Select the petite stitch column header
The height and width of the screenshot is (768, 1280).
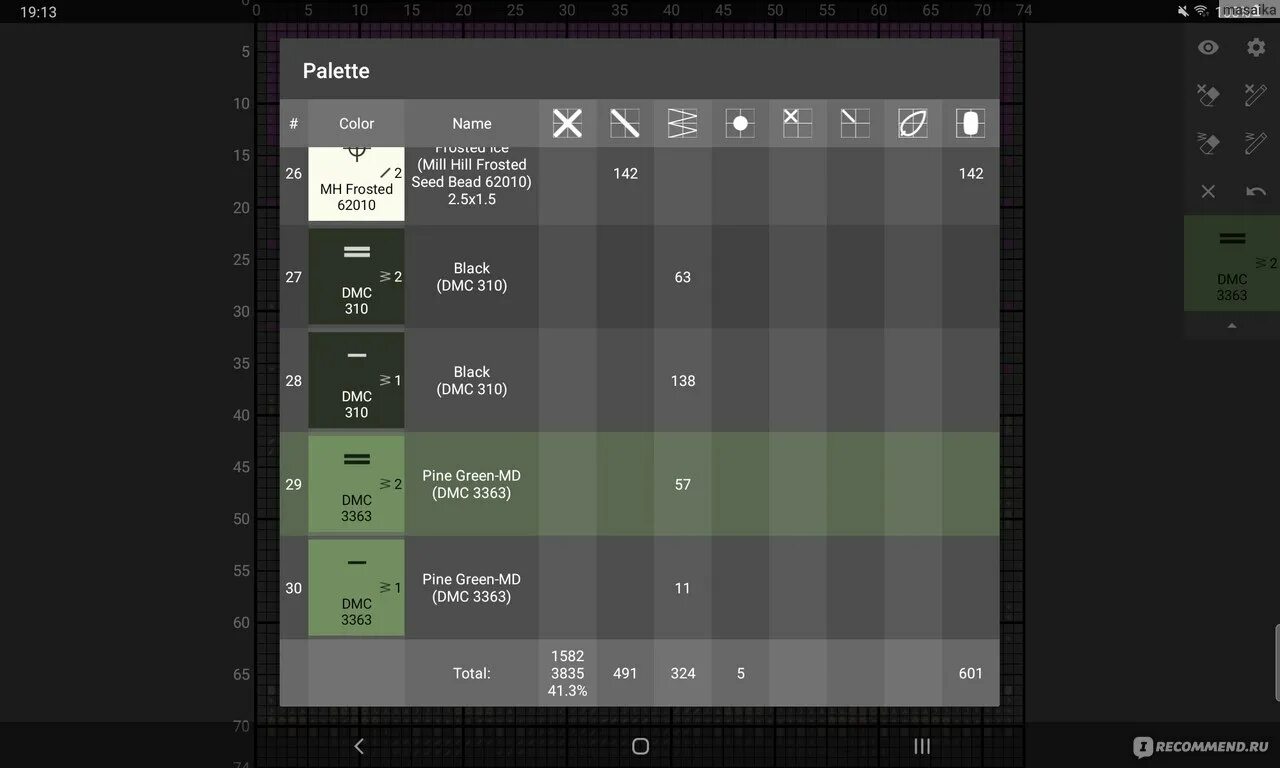(798, 123)
